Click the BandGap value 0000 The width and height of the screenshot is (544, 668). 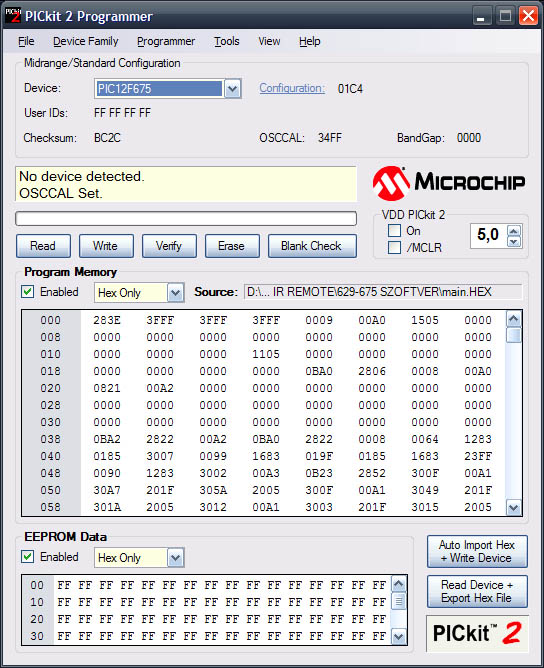tap(469, 138)
